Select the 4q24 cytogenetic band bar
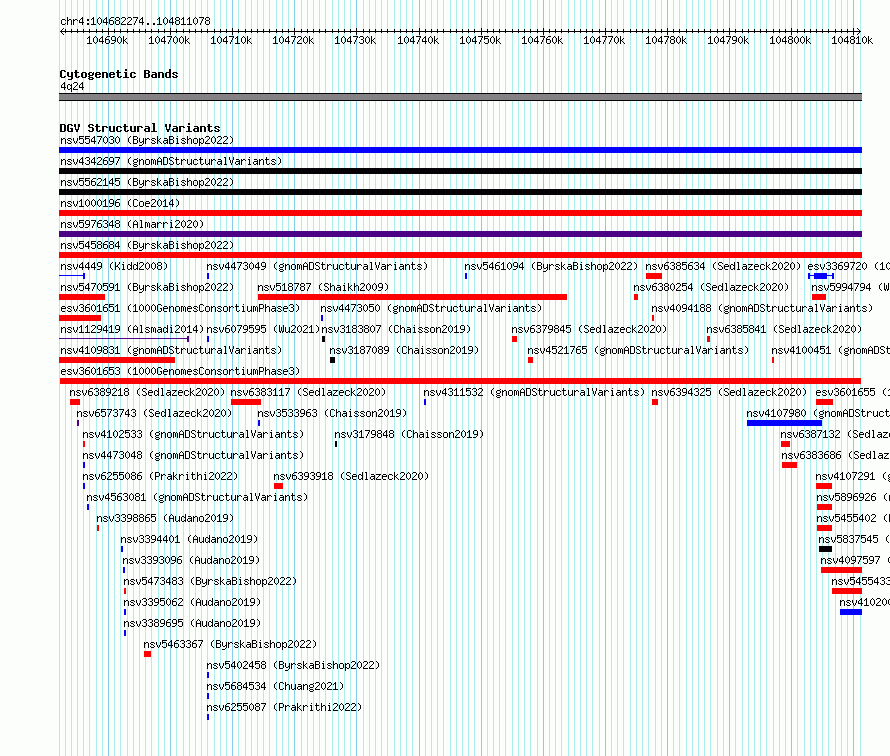890x756 pixels. point(460,97)
